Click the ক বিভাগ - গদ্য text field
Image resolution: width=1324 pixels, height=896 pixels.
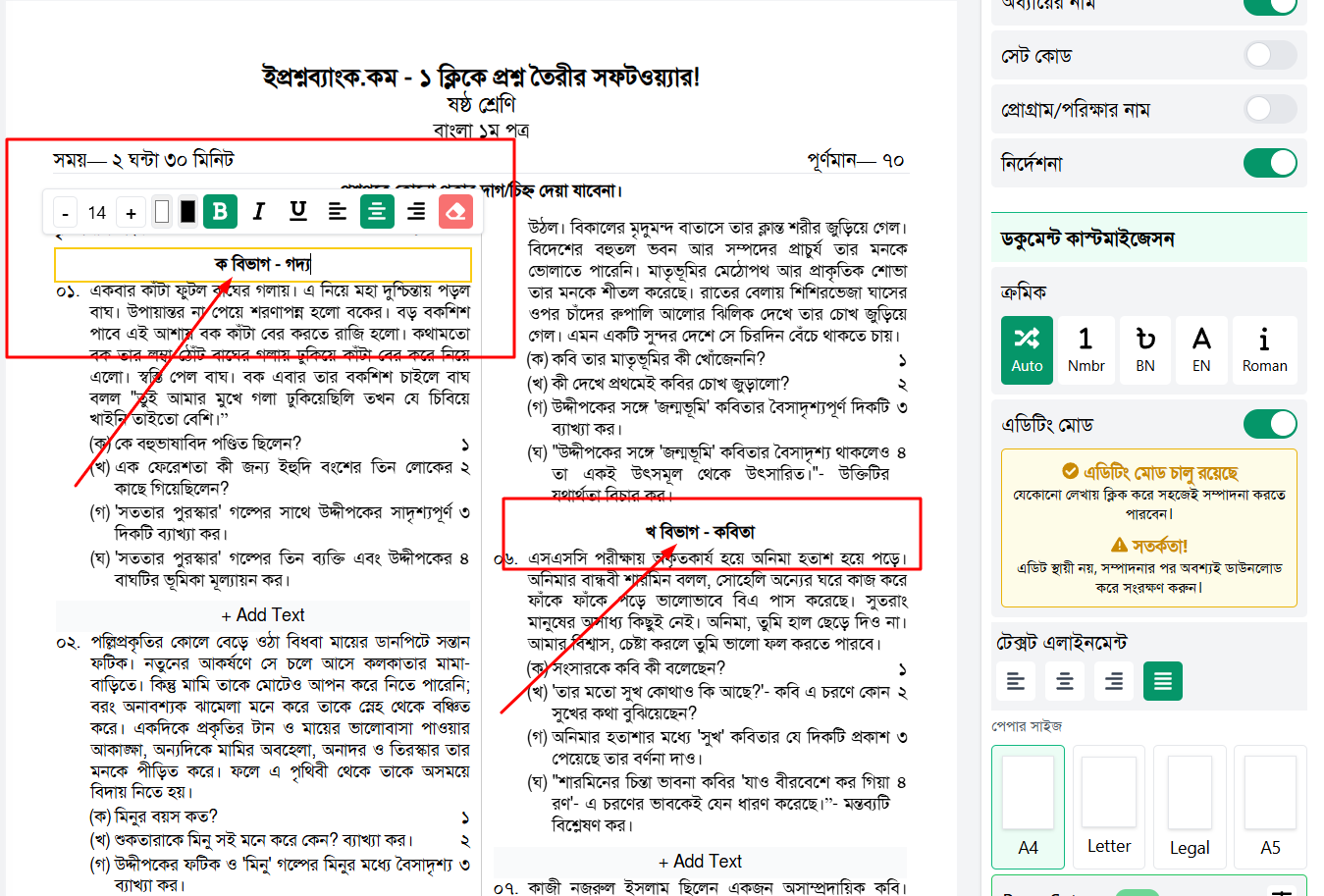coord(263,264)
